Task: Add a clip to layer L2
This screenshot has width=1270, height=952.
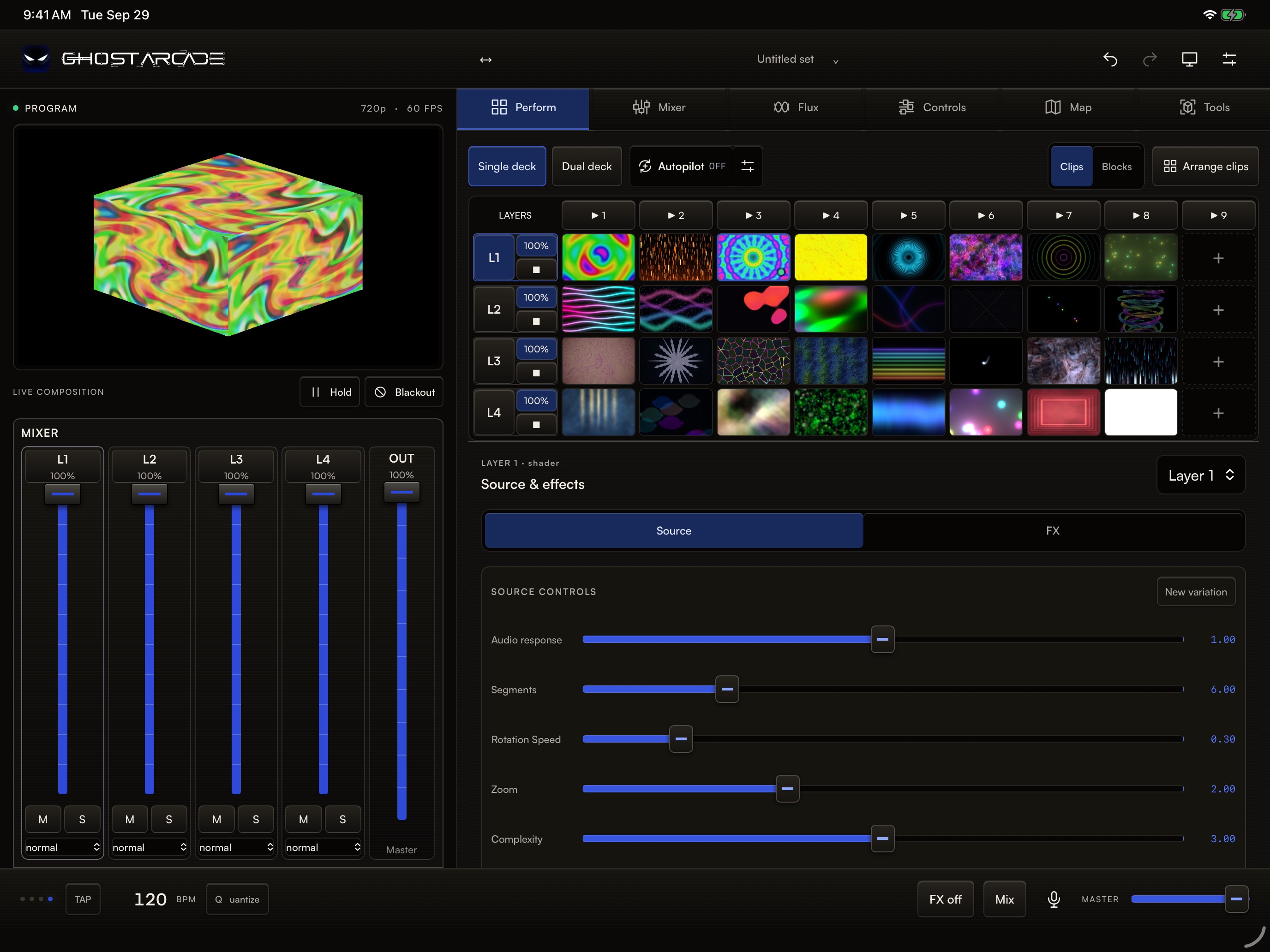Action: pos(1218,310)
